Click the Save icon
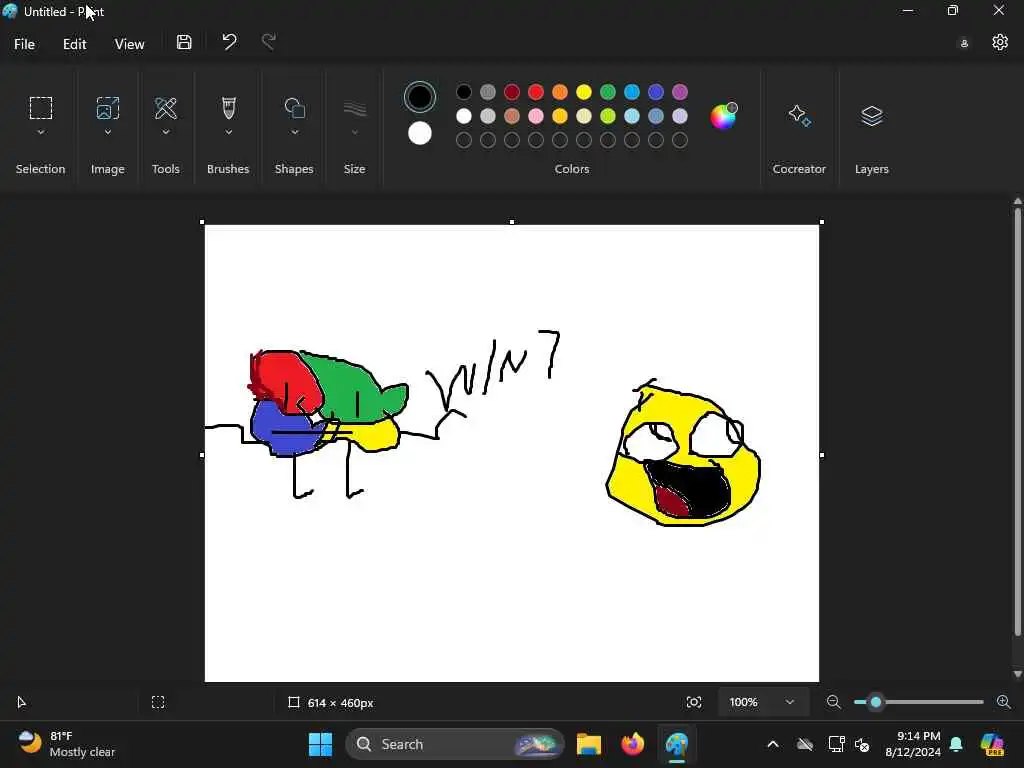 tap(184, 42)
